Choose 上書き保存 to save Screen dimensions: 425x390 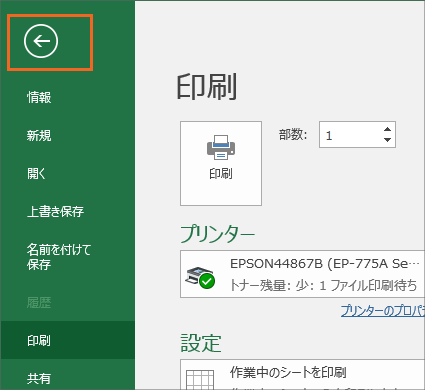coord(55,212)
